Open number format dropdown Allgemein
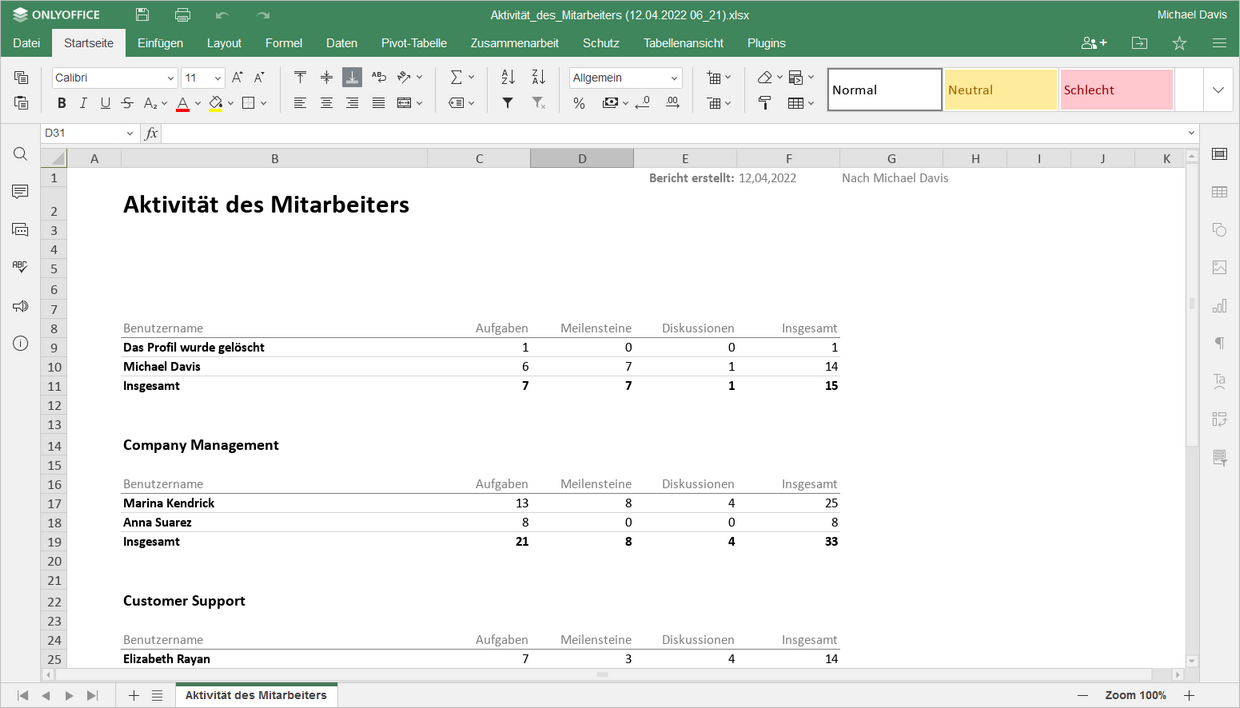1240x708 pixels. pyautogui.click(x=675, y=78)
